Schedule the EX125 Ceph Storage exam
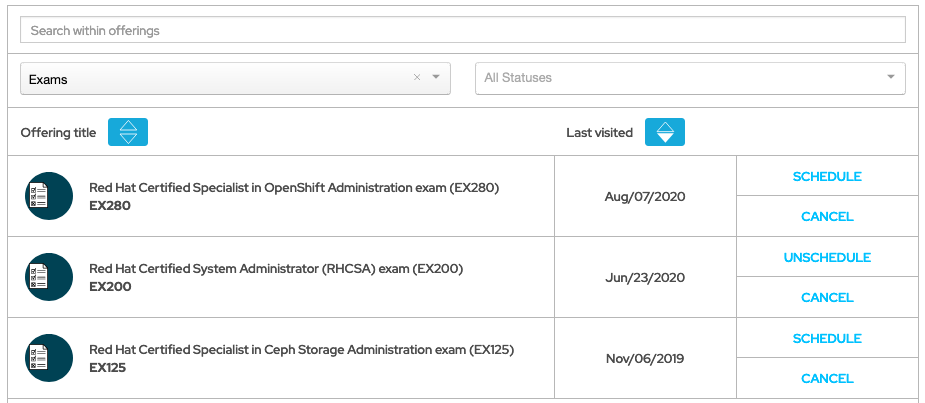 (827, 339)
